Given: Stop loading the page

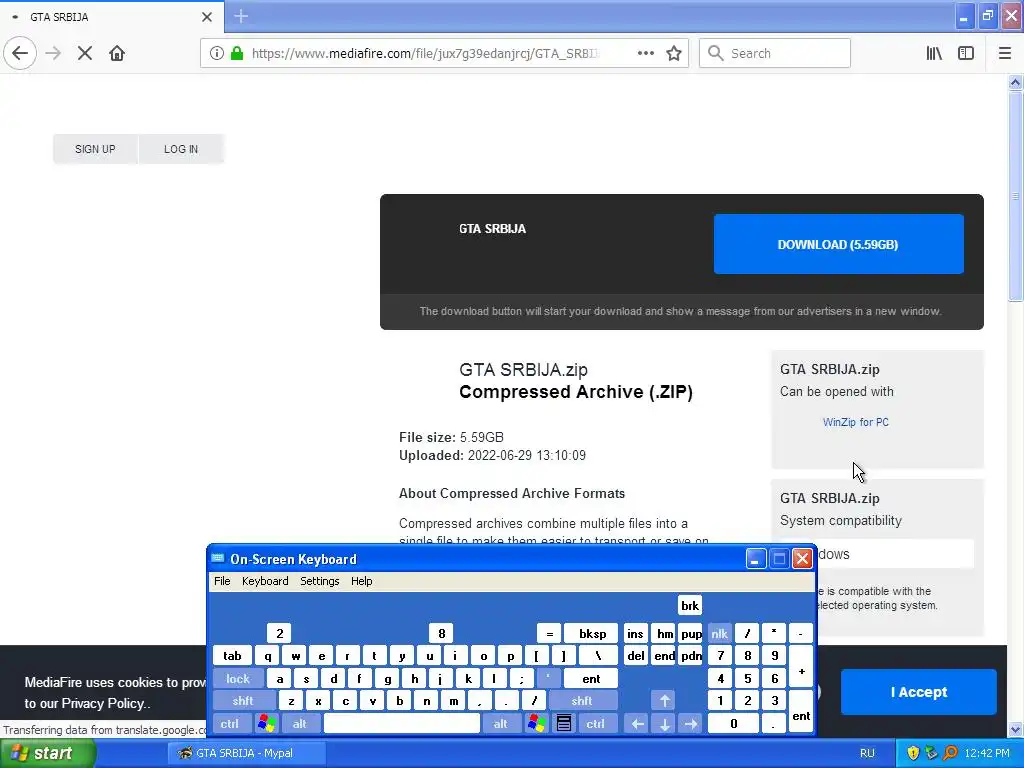Looking at the screenshot, I should (x=85, y=53).
